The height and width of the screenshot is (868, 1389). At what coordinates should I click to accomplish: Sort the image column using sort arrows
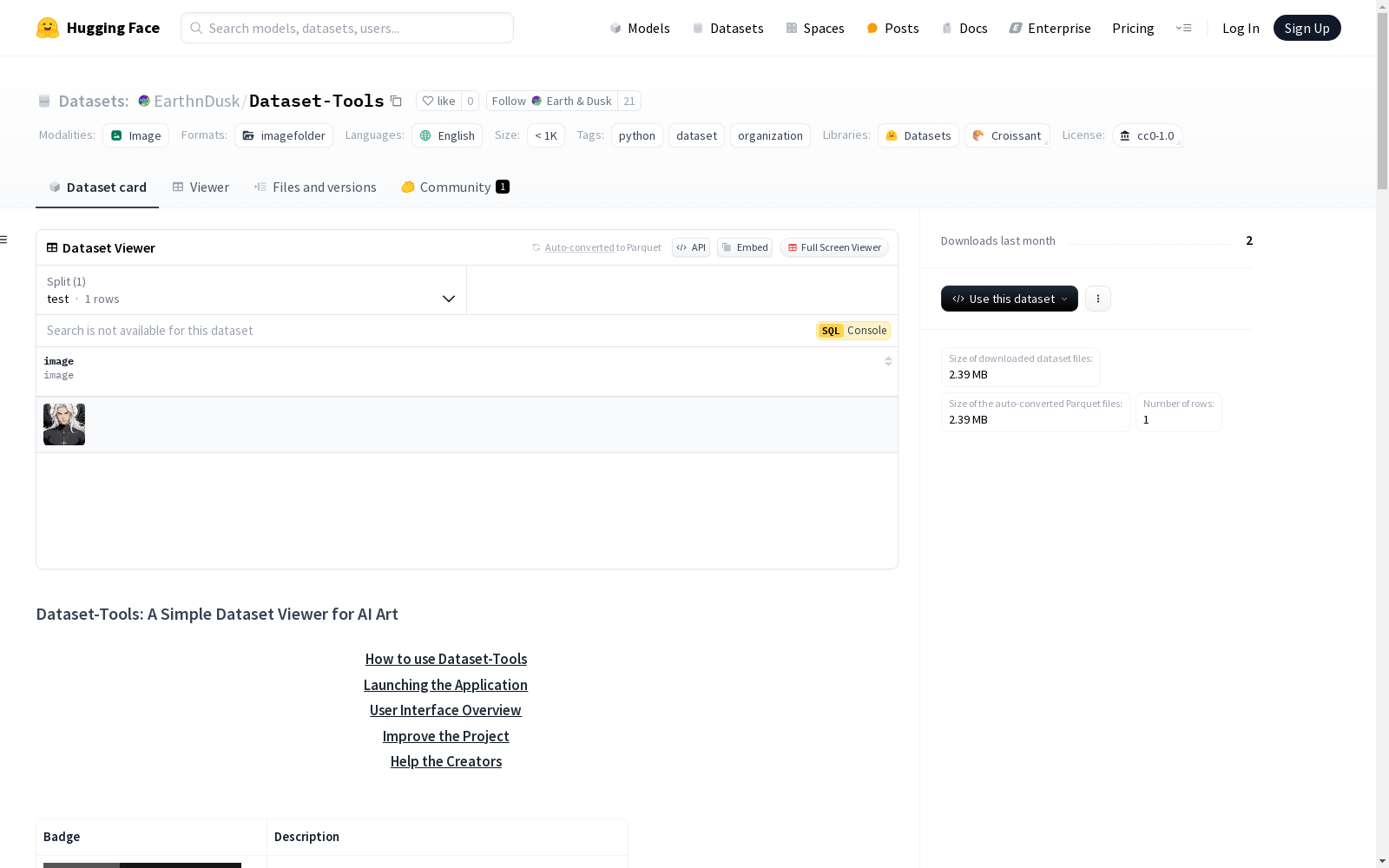pos(888,361)
